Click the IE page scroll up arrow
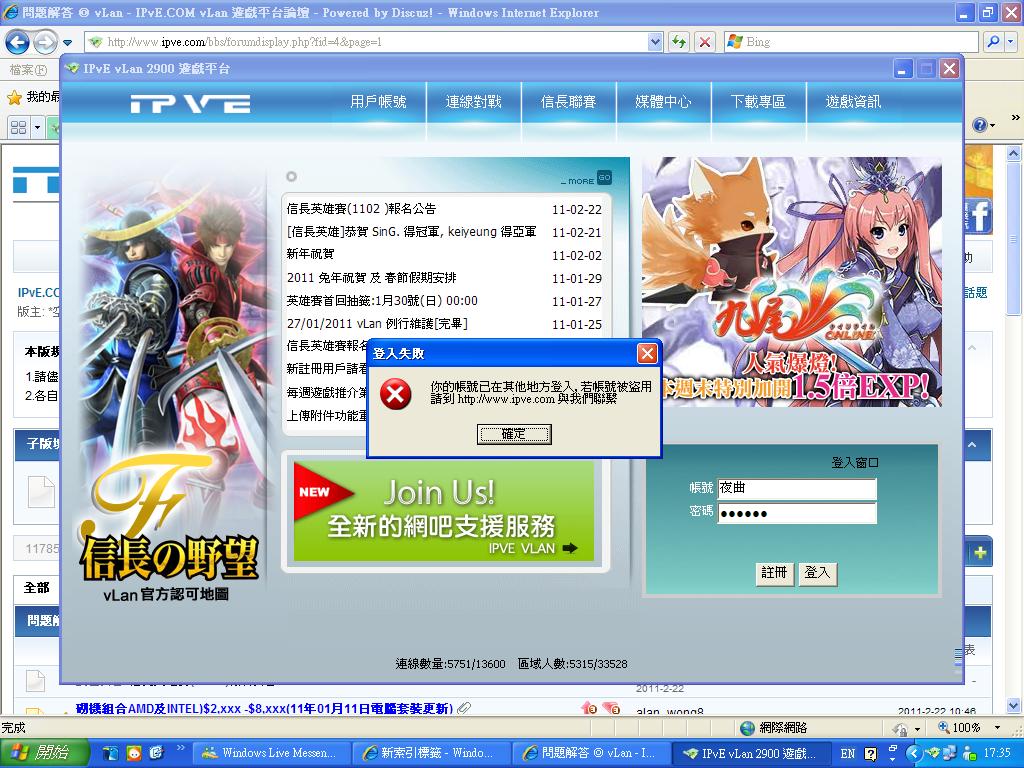 click(1014, 154)
